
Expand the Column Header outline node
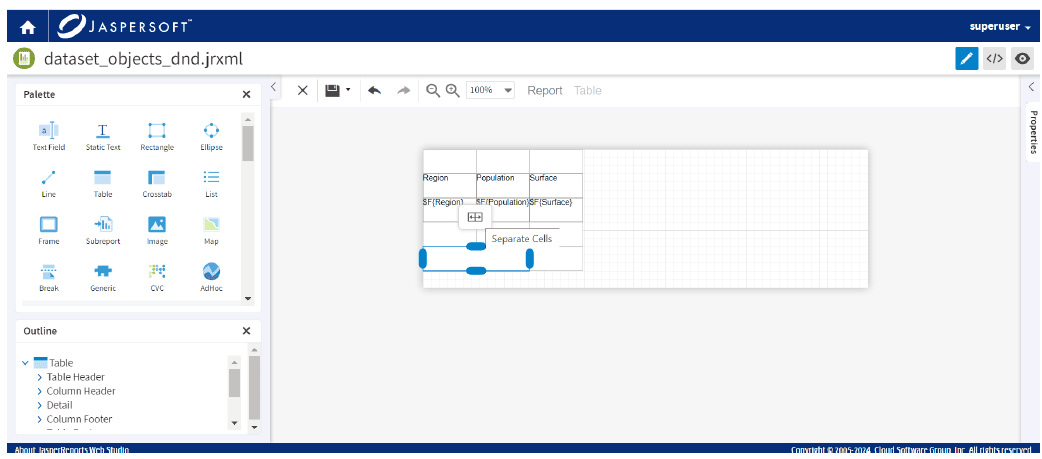(x=40, y=391)
